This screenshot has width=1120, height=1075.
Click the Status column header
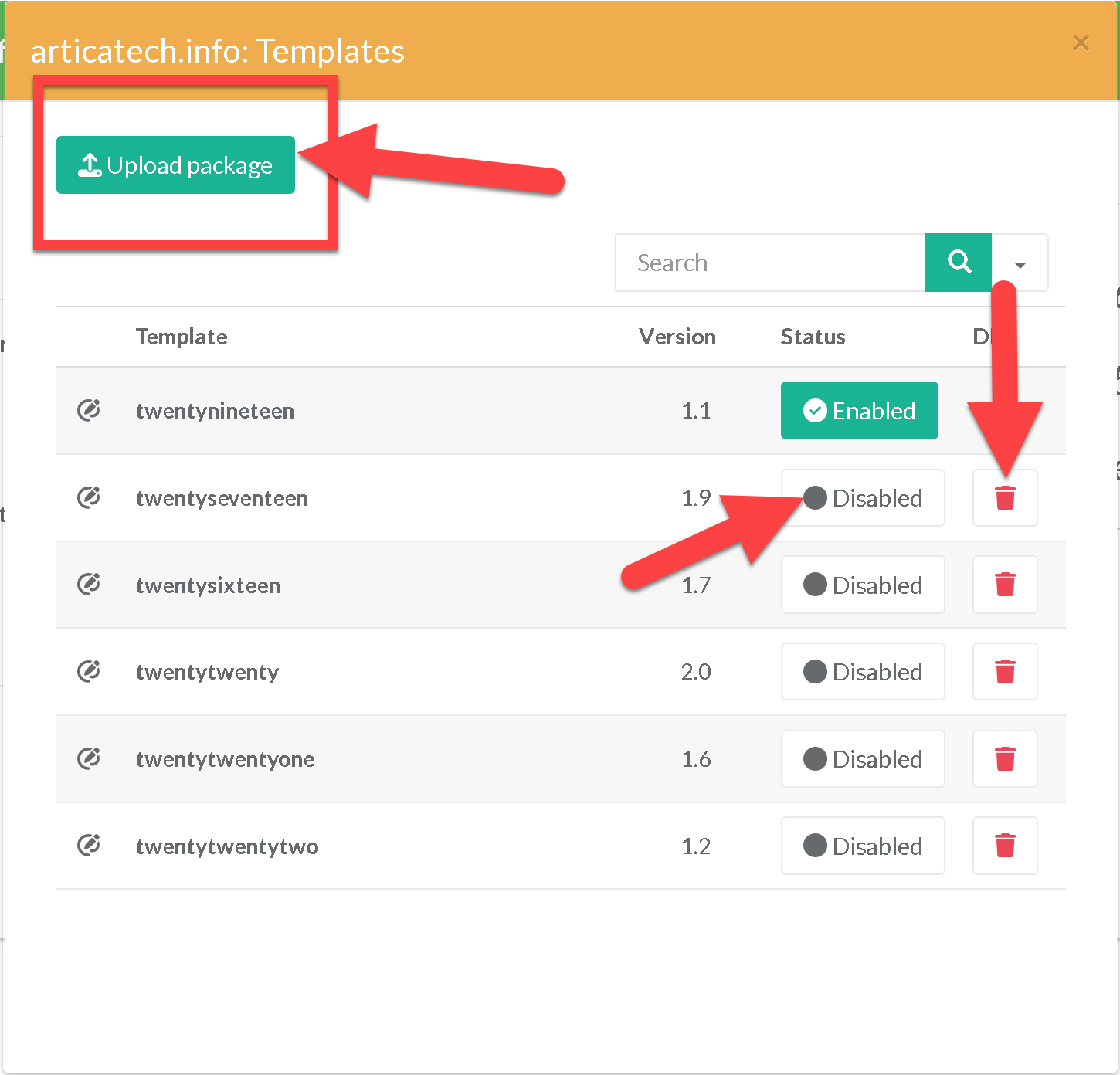tap(813, 337)
